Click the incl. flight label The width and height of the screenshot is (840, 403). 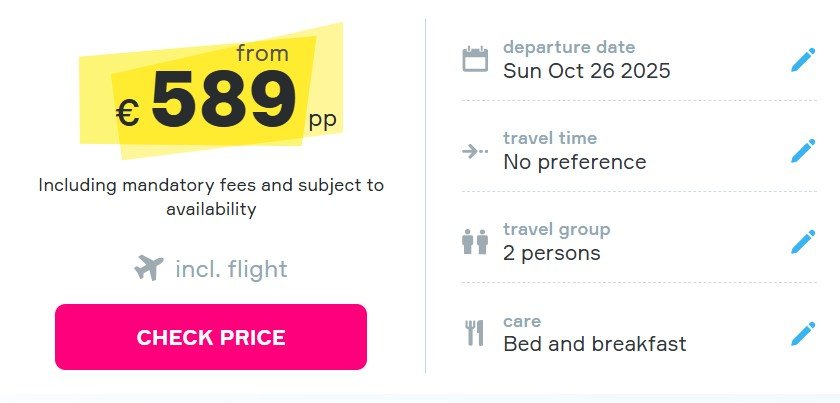[x=231, y=269]
